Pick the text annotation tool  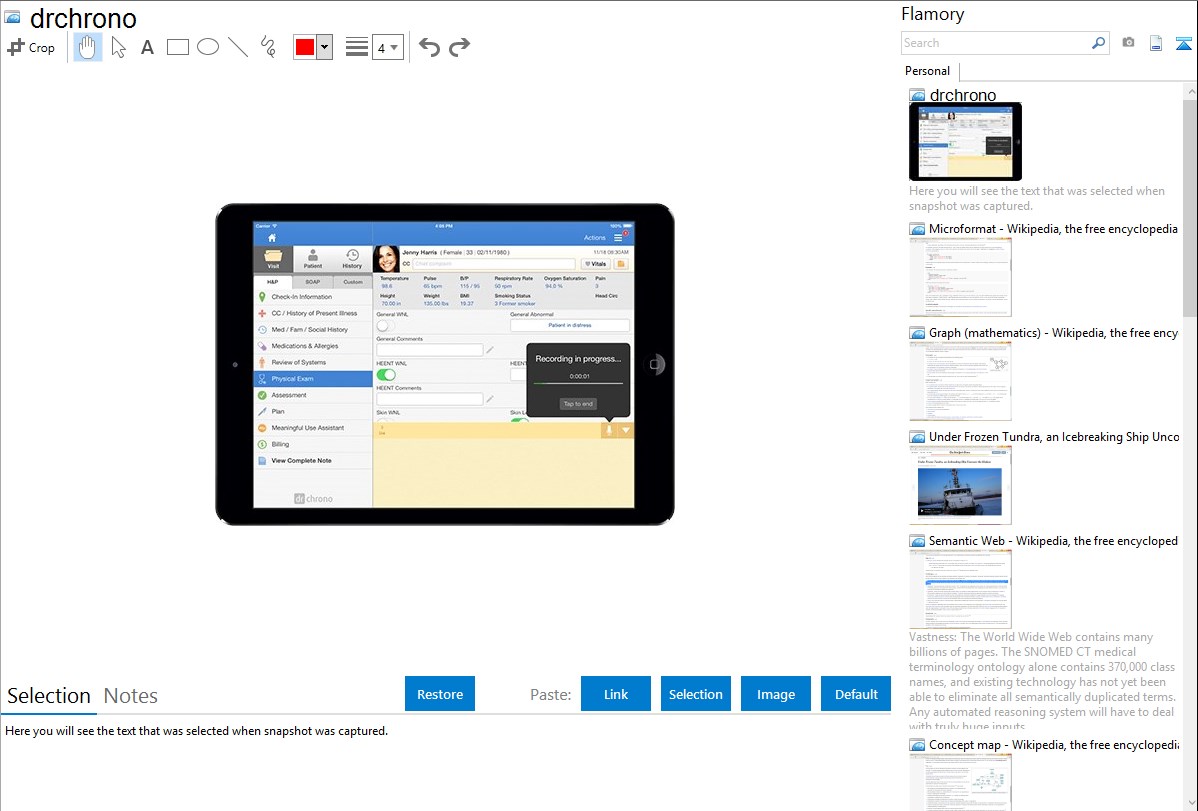pyautogui.click(x=147, y=47)
